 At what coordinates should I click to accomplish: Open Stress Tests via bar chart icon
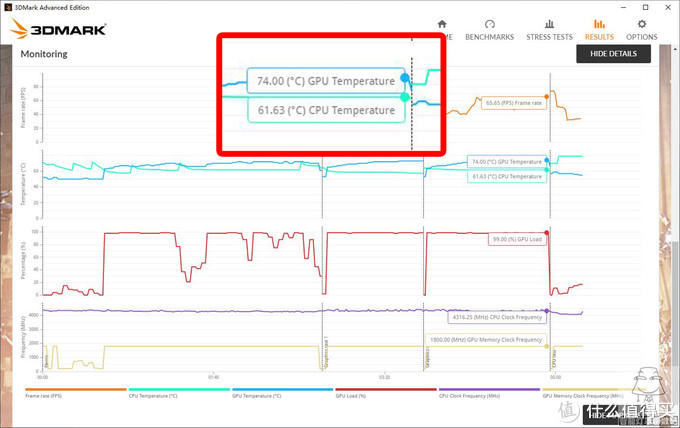(549, 24)
